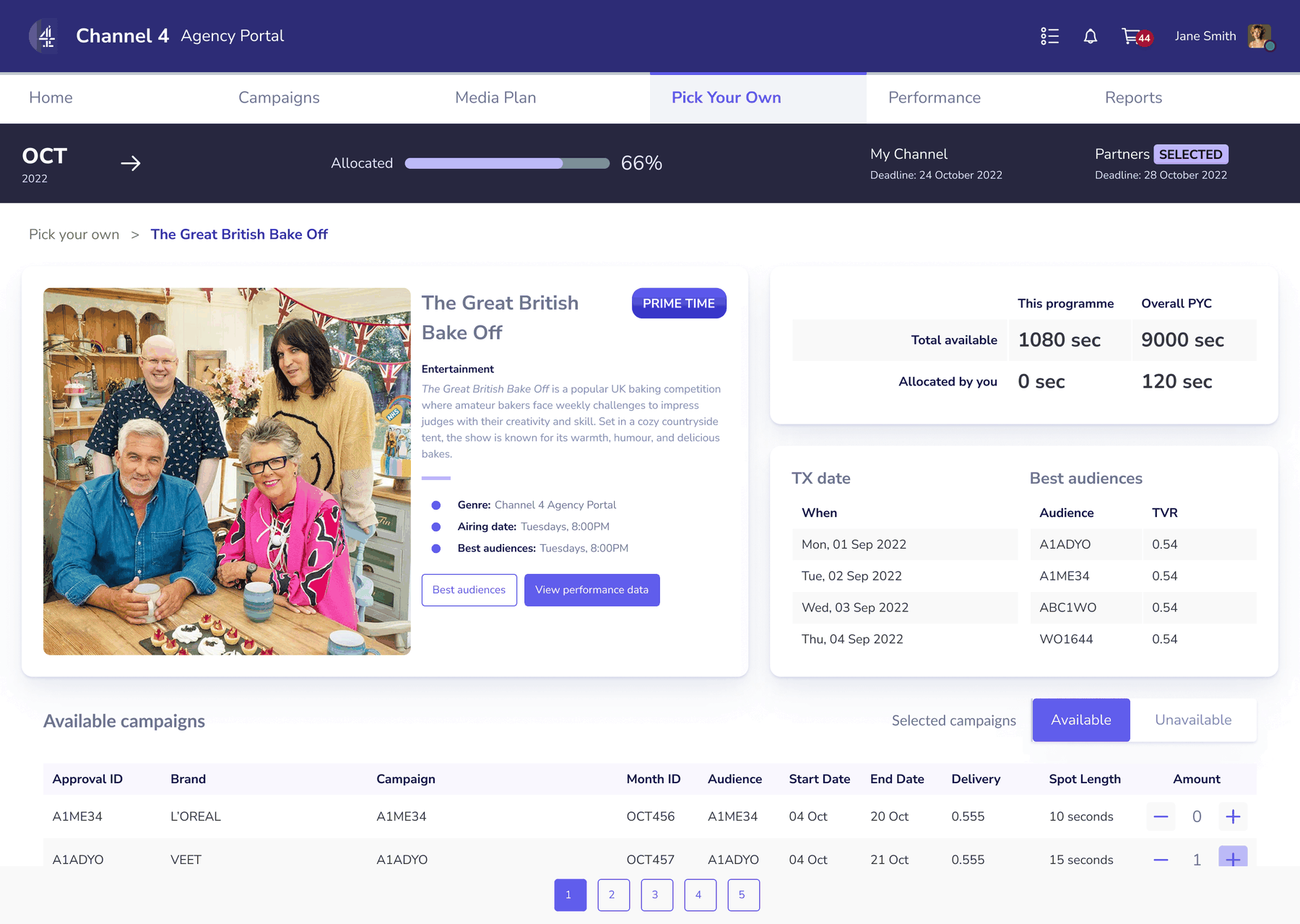
Task: Click the Pick your own breadcrumb link
Action: 74,235
